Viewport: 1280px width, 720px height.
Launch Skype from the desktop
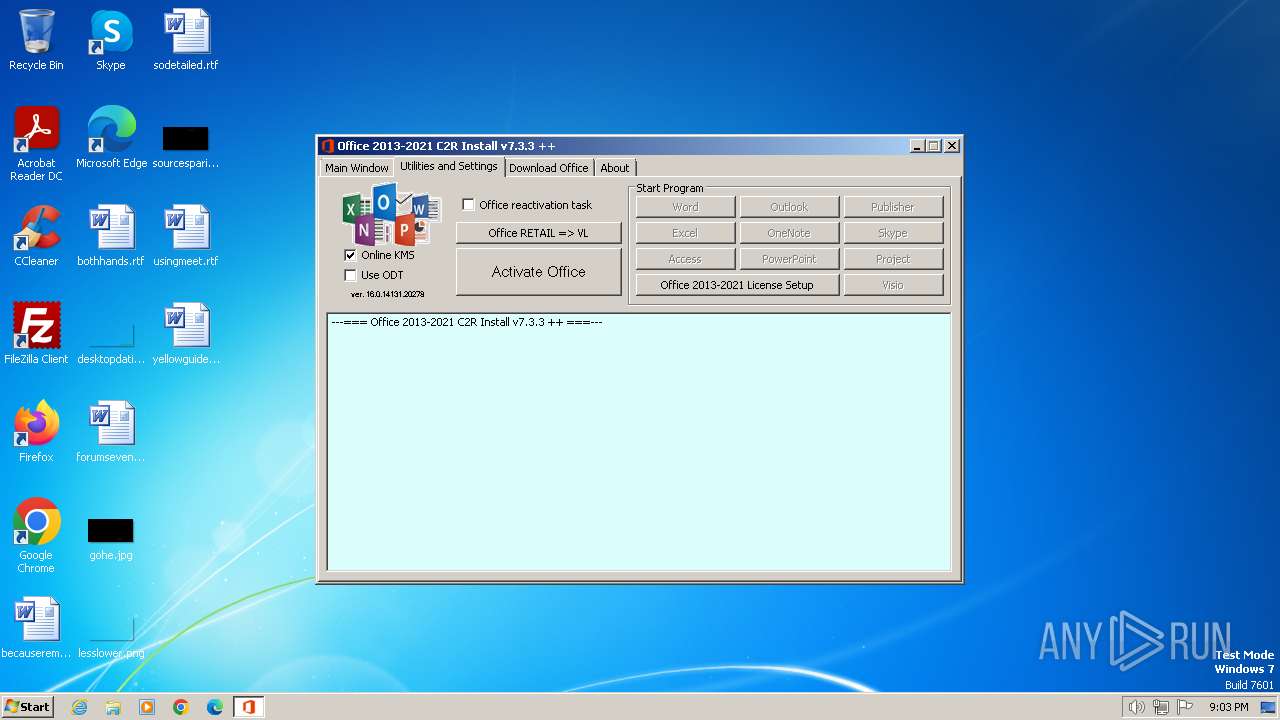110,40
